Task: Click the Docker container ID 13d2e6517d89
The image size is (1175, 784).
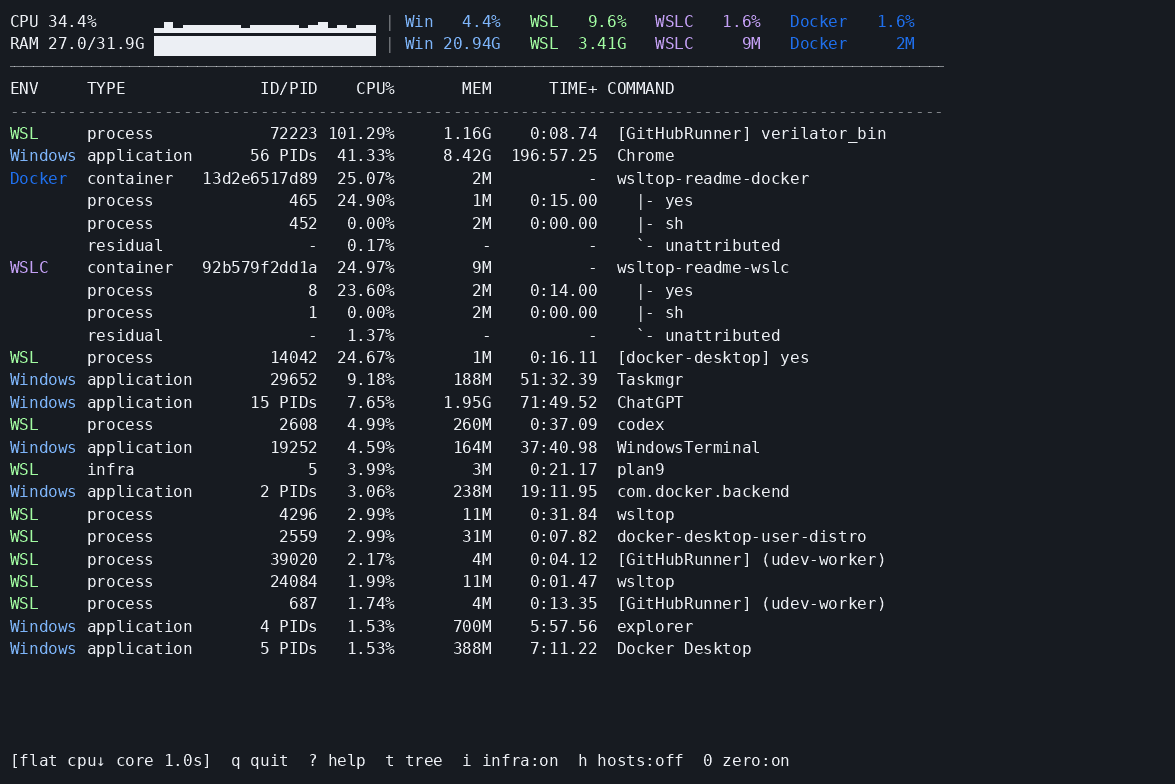Action: tap(259, 178)
